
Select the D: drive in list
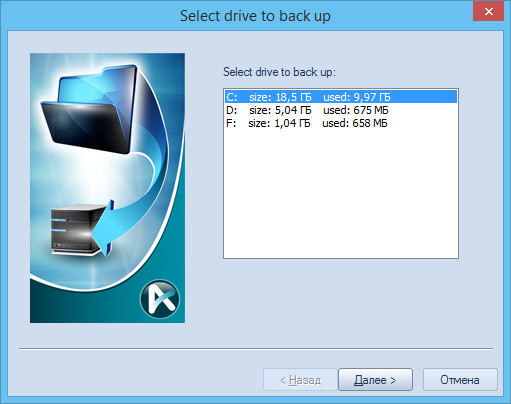(341, 110)
